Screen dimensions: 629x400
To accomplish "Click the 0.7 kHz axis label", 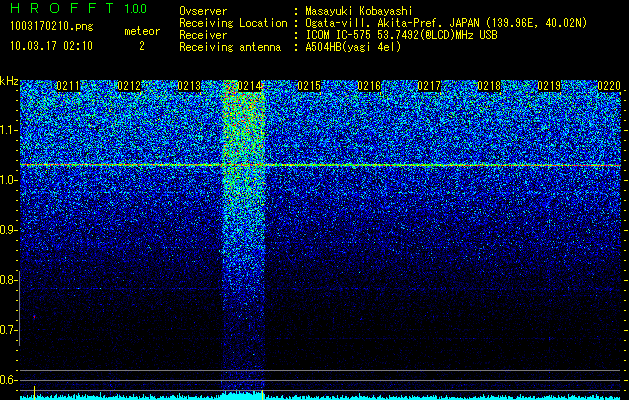I will pos(7,330).
